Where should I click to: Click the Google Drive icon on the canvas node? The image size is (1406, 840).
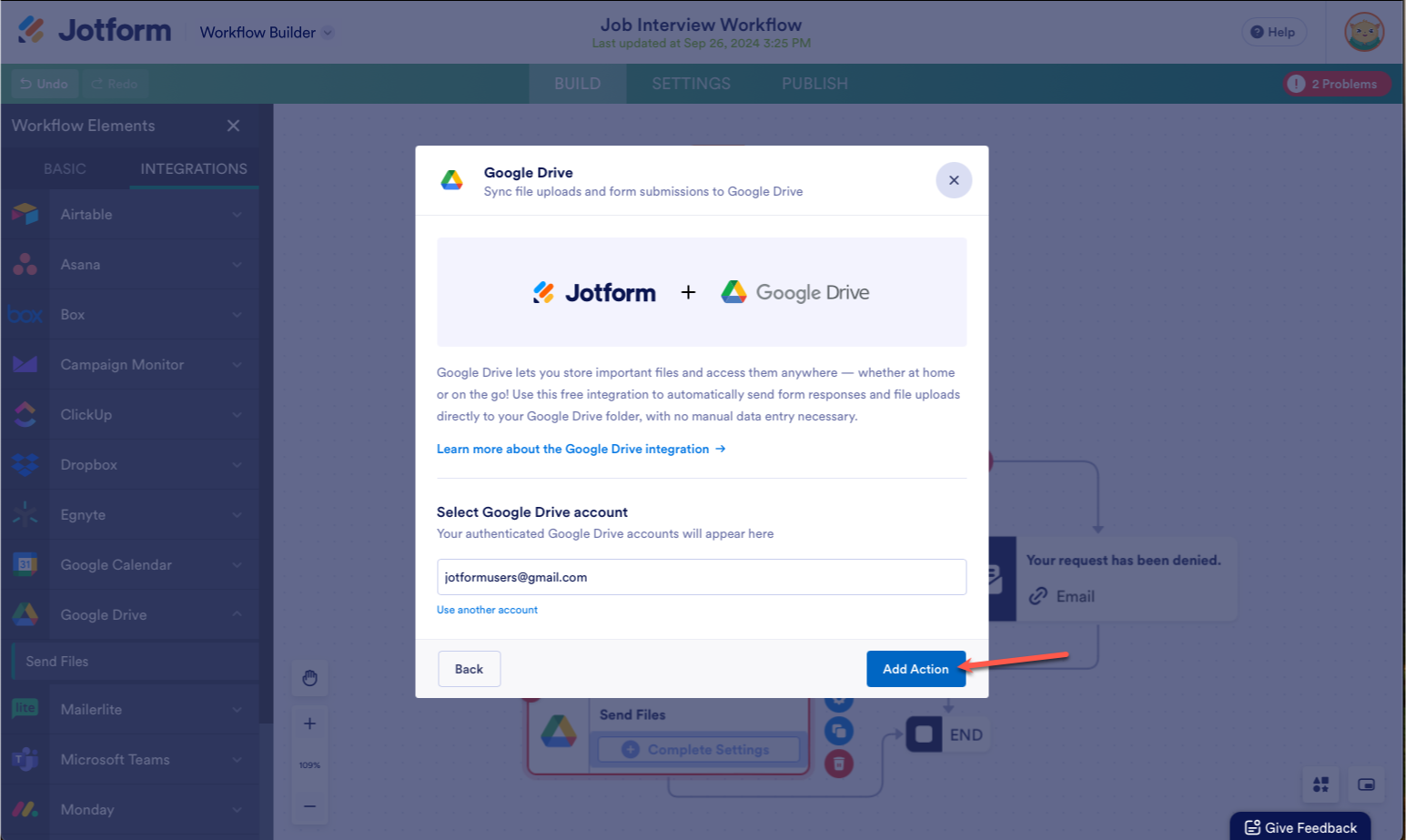coord(559,732)
